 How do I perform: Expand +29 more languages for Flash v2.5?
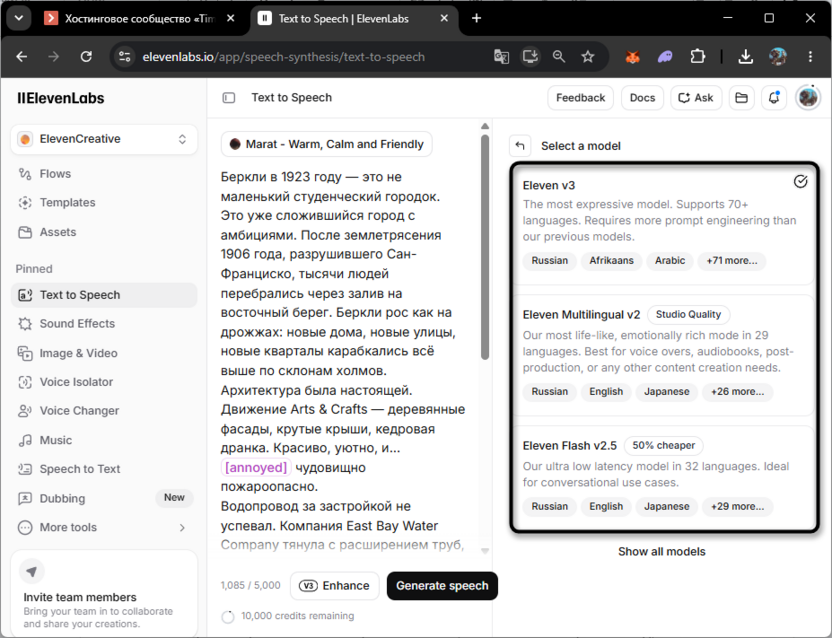tap(738, 506)
